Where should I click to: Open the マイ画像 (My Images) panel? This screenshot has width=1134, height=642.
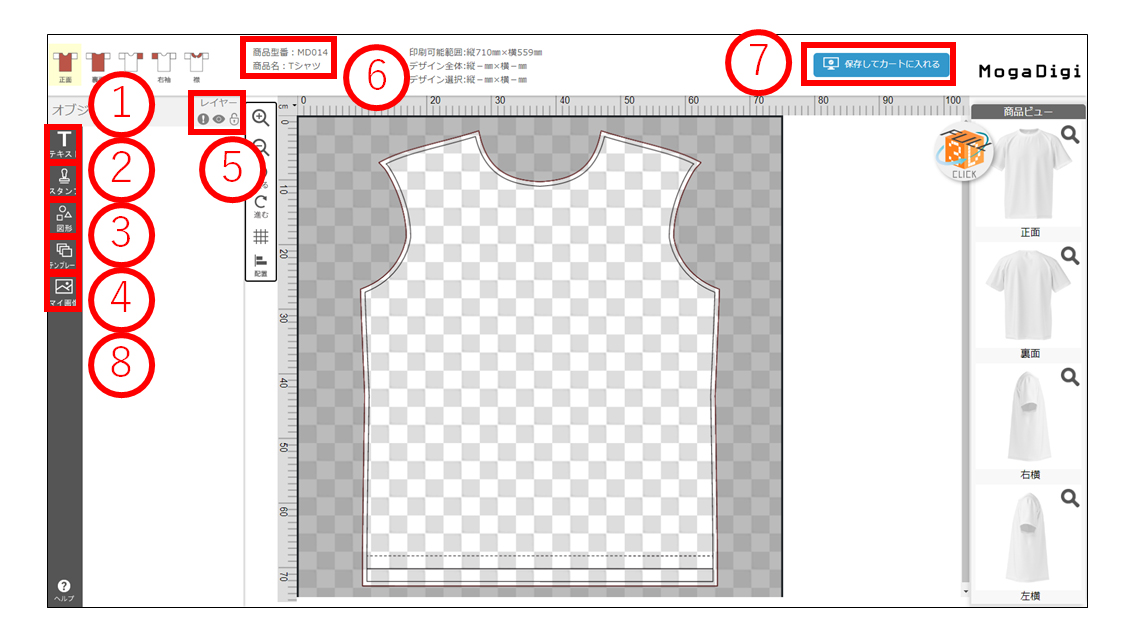tap(63, 291)
